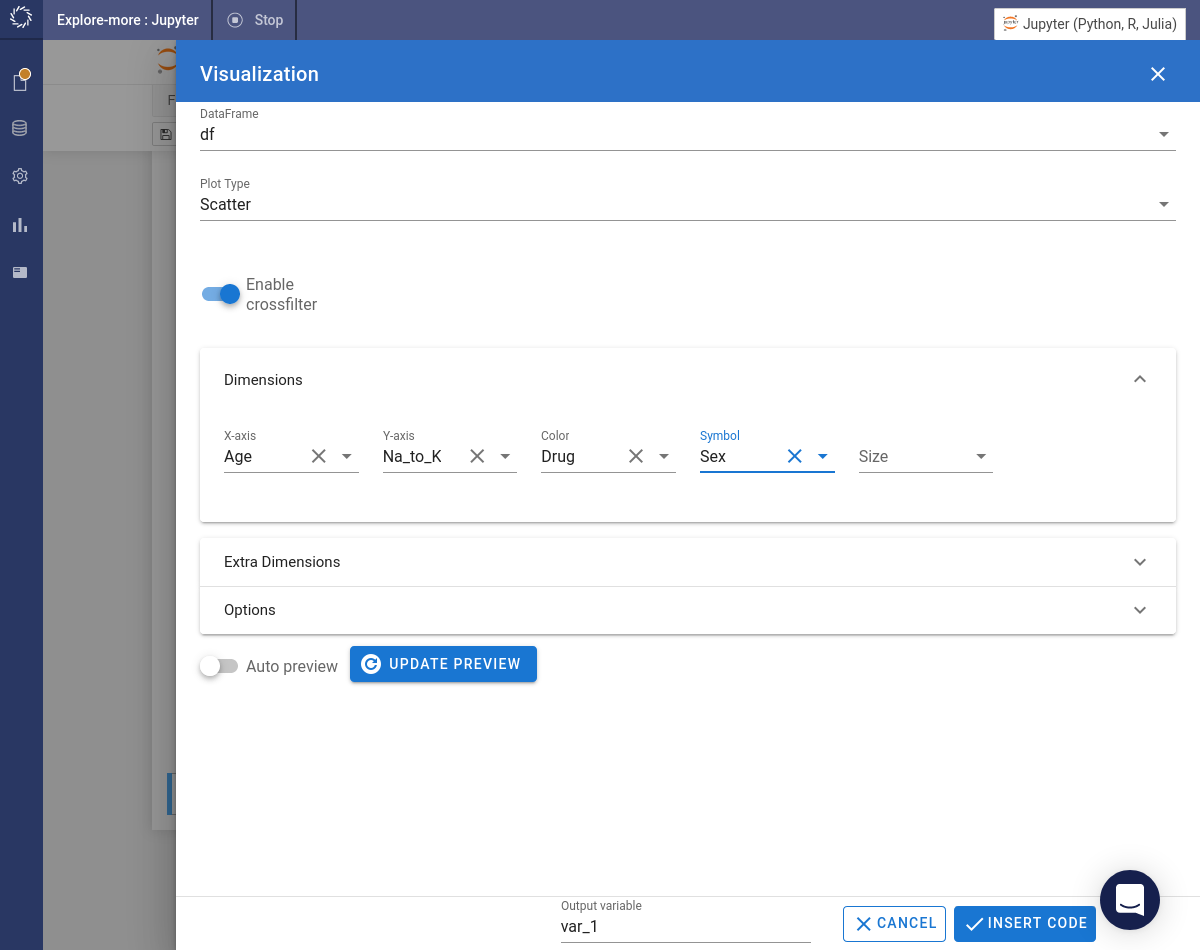Click the INSERT CODE button
1200x950 pixels.
1025,924
